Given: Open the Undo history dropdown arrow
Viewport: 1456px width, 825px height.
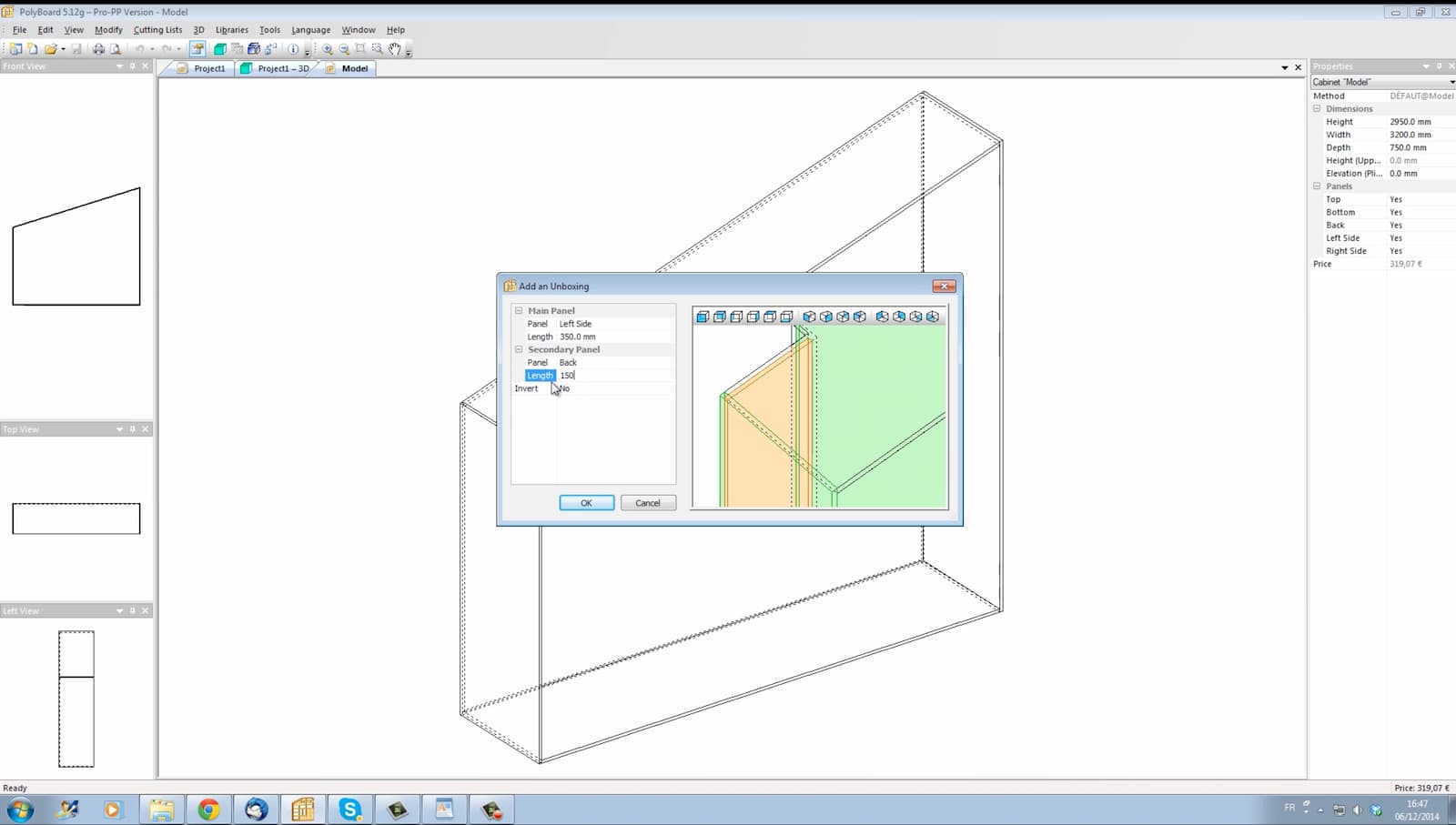Looking at the screenshot, I should click(x=152, y=49).
